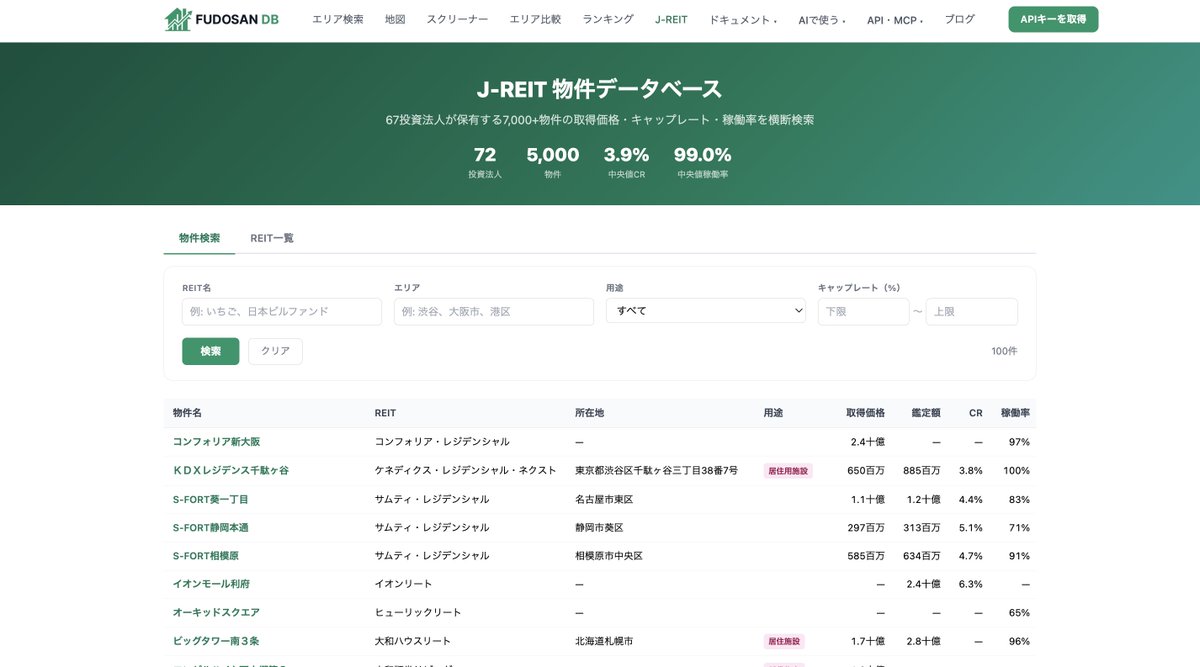Open オーキッドスクエア property link

point(216,613)
